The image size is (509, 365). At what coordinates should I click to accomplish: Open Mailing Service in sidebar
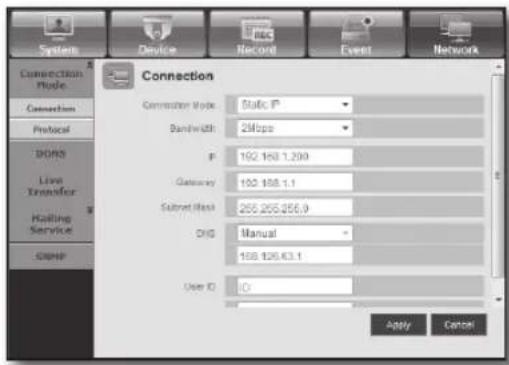point(51,224)
